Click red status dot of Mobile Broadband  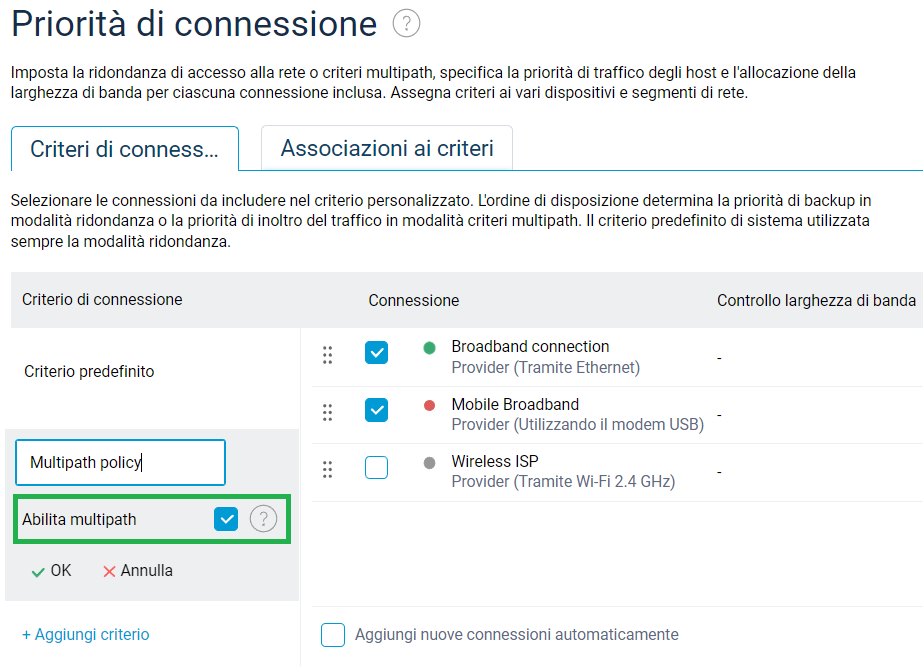(430, 405)
